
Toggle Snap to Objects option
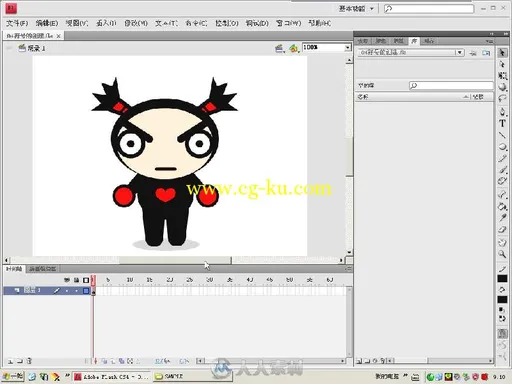coord(502,333)
